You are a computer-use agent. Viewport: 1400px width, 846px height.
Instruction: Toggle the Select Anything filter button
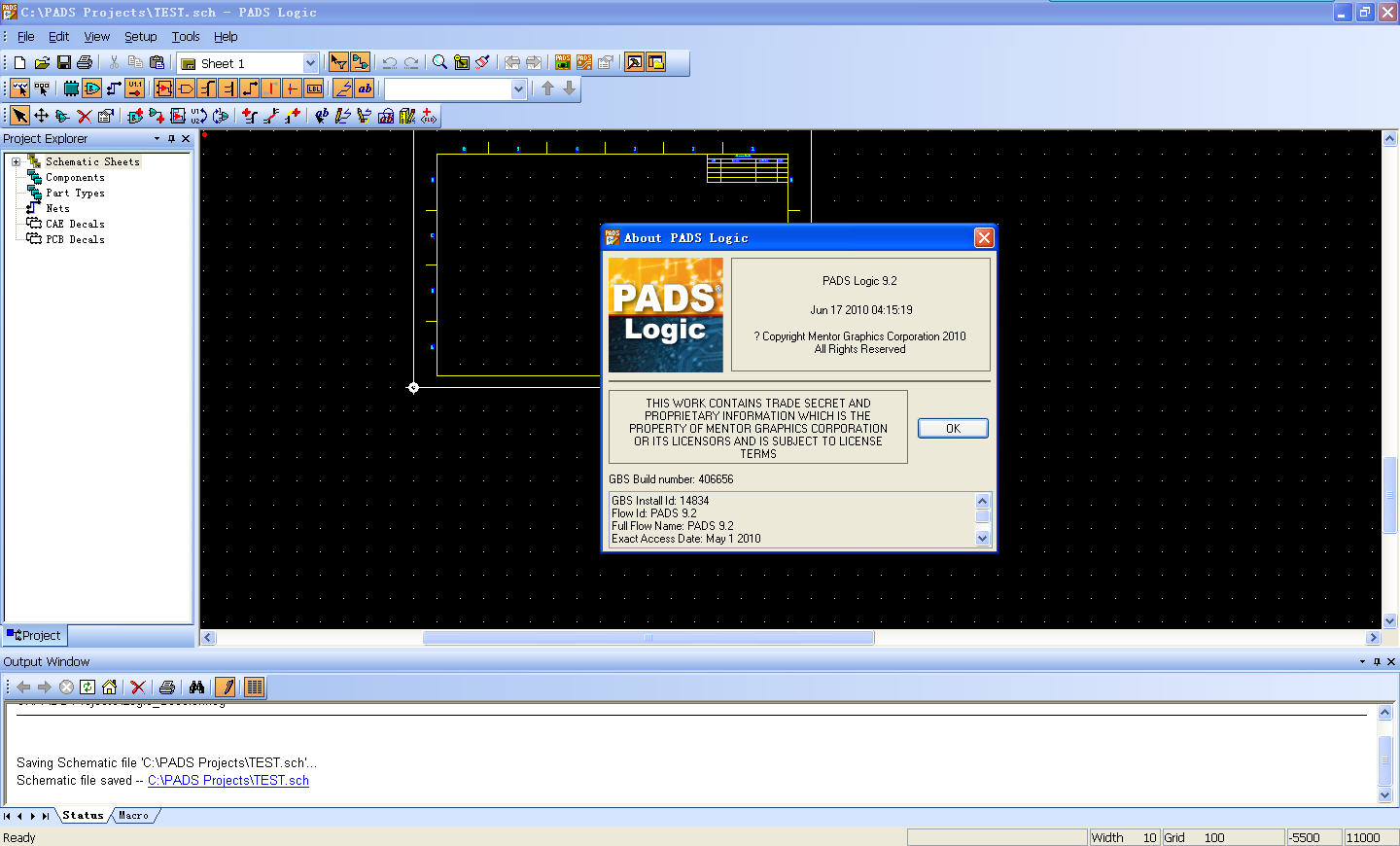pos(19,88)
